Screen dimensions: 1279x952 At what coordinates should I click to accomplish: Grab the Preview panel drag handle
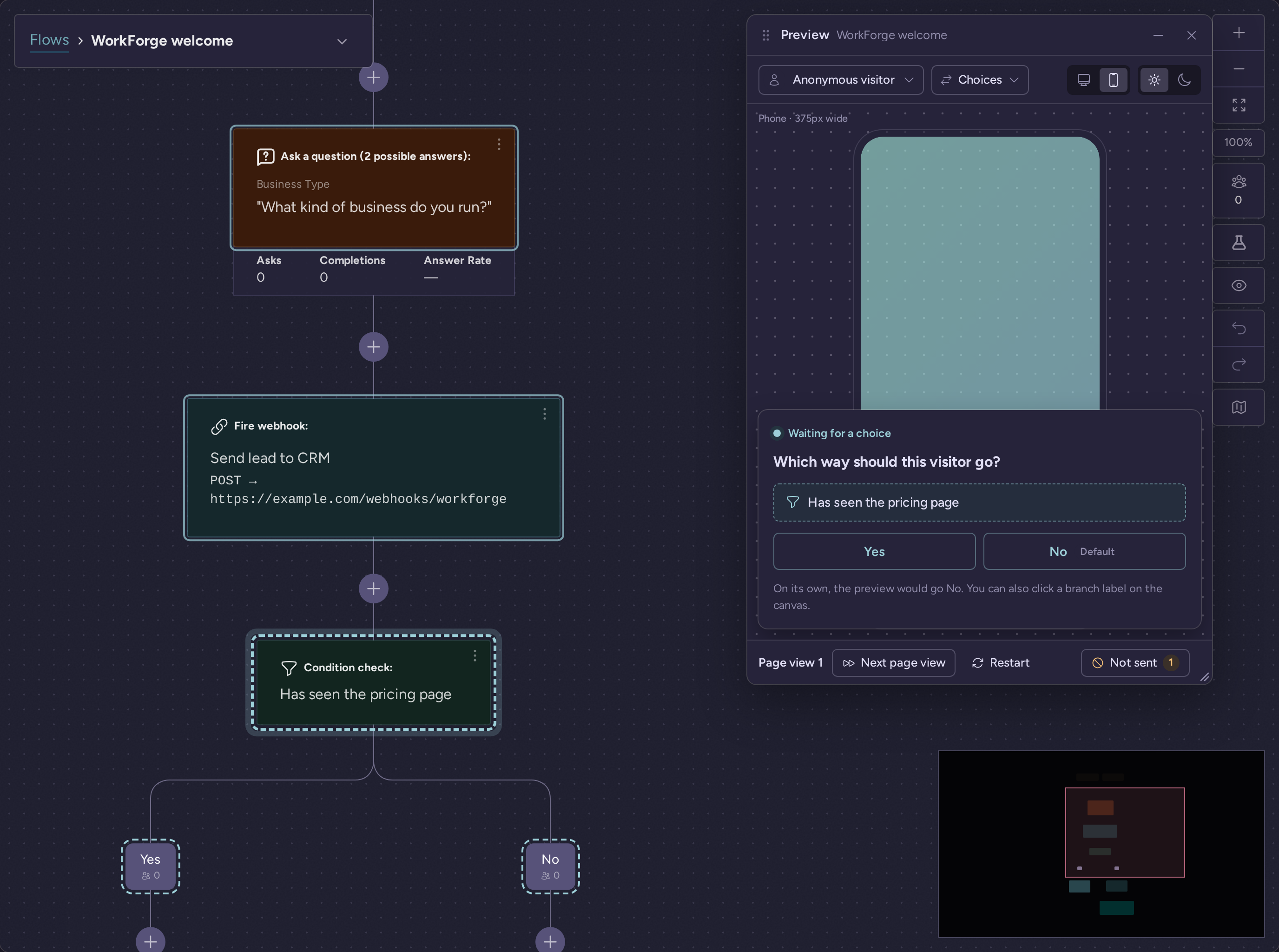click(765, 35)
